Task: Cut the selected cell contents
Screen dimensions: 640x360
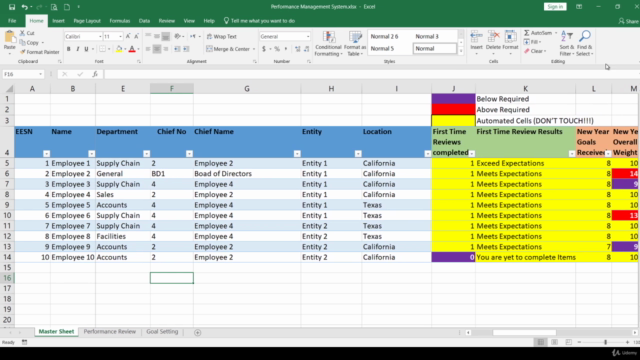Action: coord(27,33)
